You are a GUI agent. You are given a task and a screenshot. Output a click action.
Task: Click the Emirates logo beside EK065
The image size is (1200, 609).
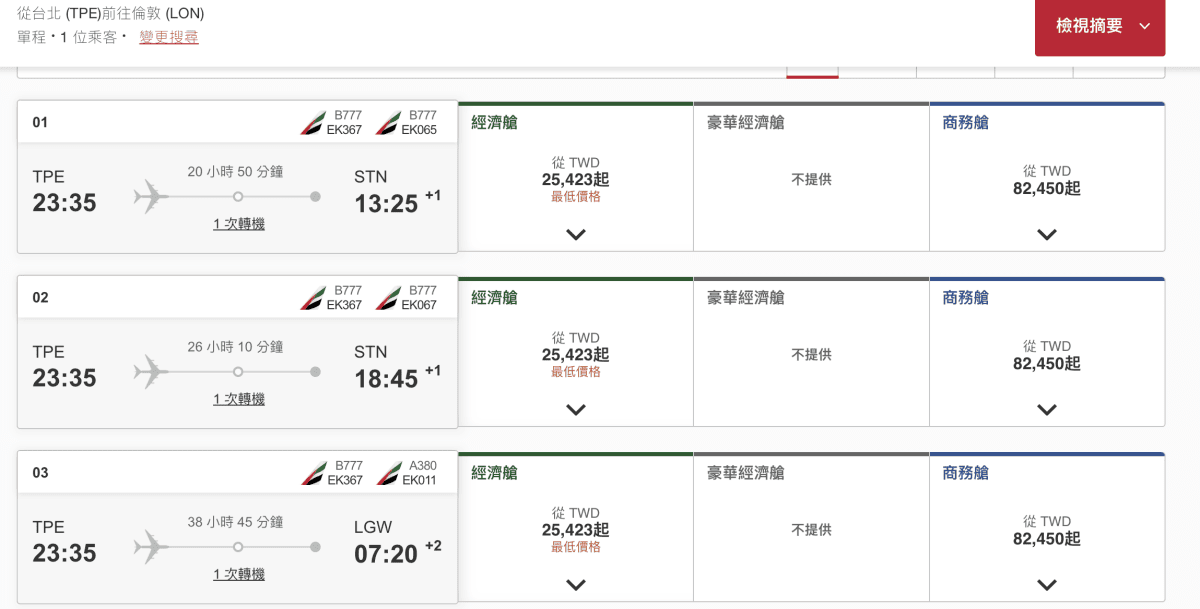pyautogui.click(x=388, y=123)
